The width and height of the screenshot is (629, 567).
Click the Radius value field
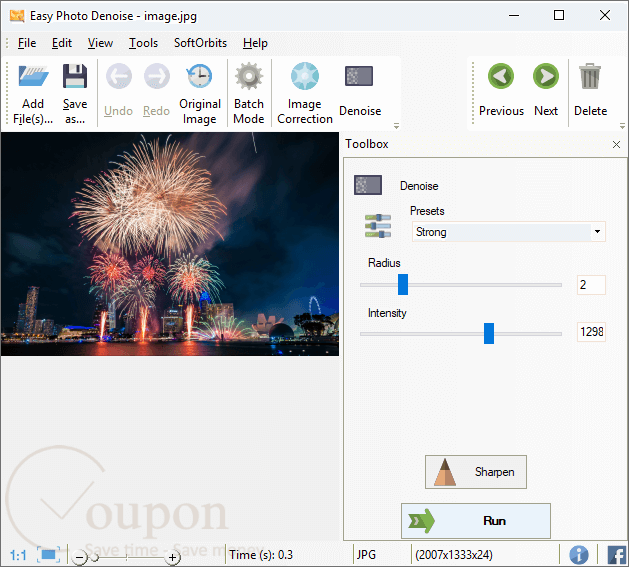[591, 285]
